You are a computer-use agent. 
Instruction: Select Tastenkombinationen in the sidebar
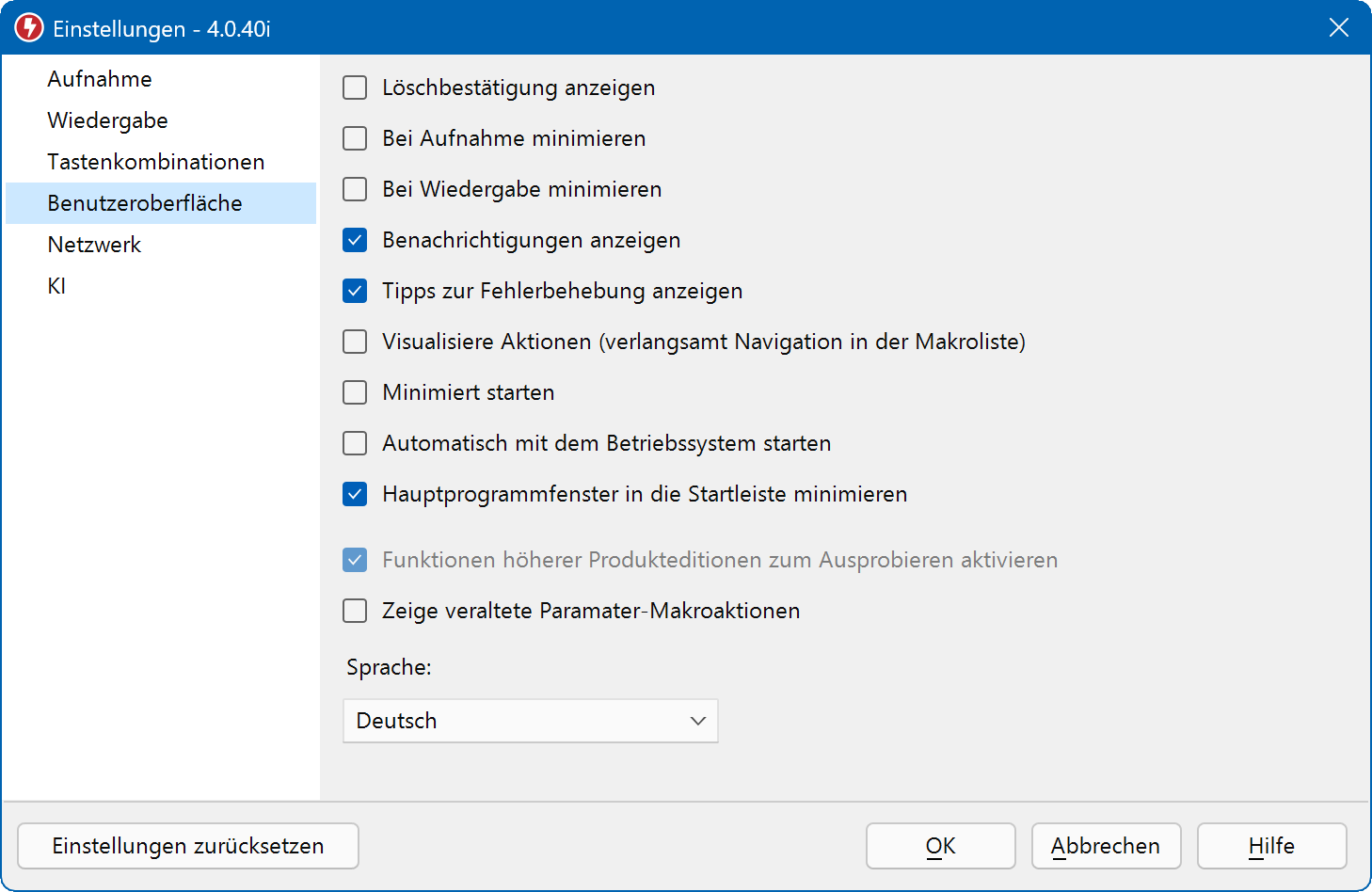tap(156, 162)
